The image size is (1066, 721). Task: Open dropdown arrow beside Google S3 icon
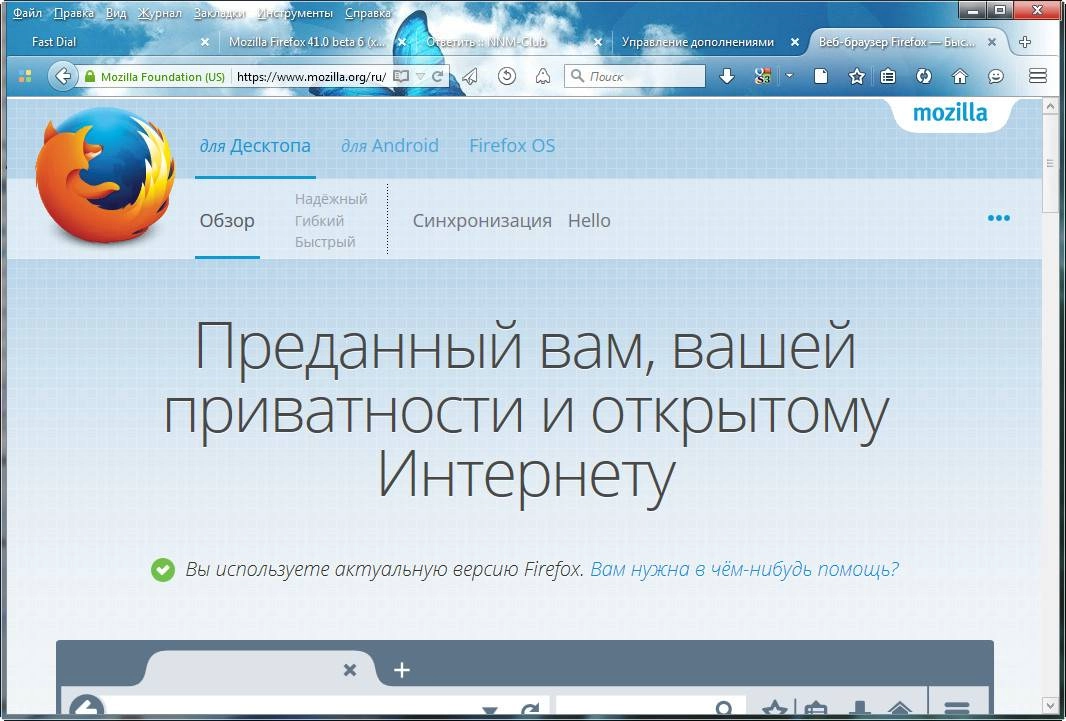789,76
